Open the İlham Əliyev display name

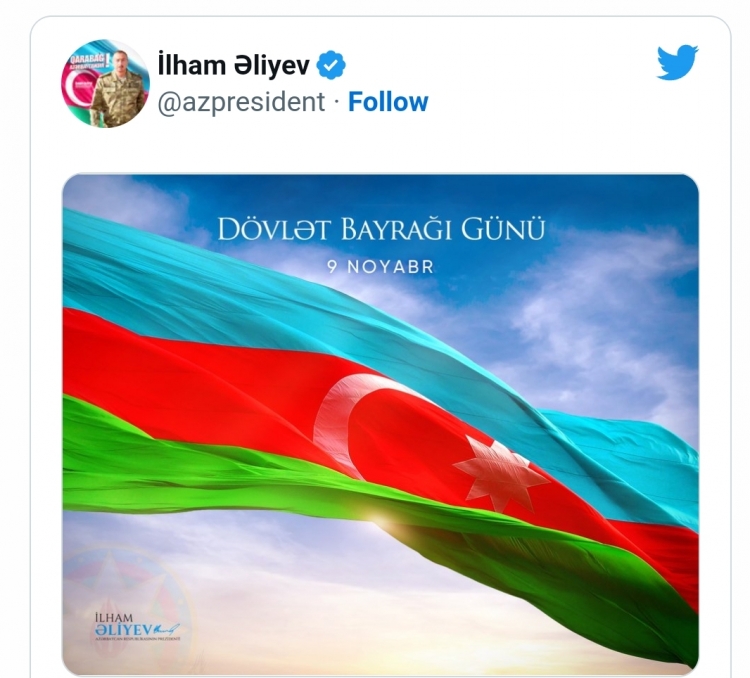coord(234,65)
